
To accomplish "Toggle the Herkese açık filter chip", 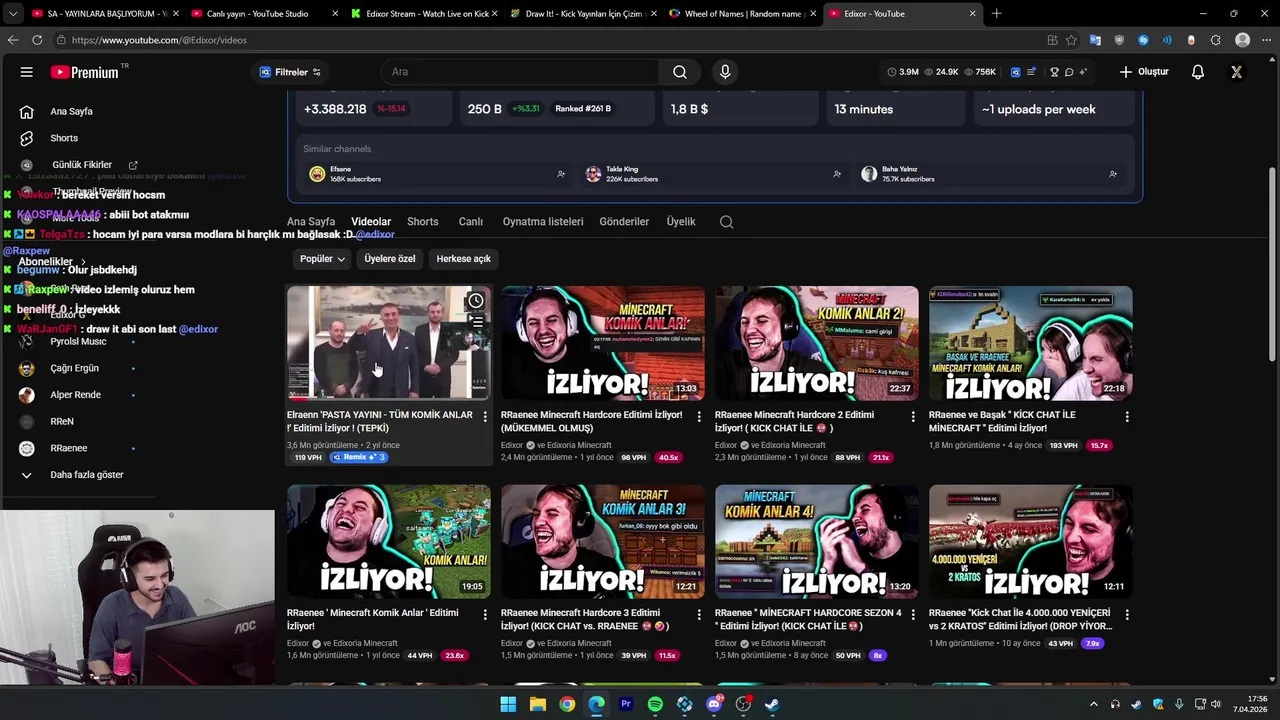I will coord(464,259).
